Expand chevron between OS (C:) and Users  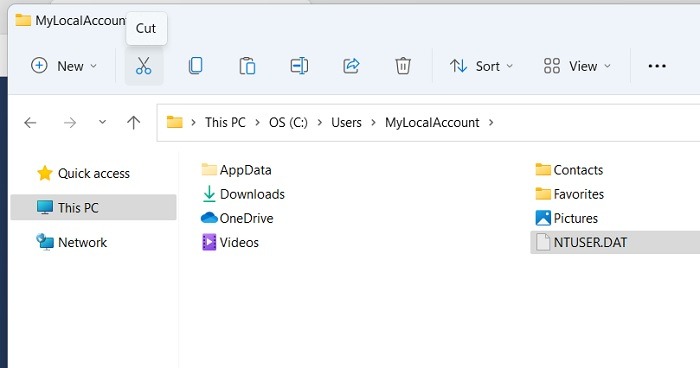click(x=320, y=122)
